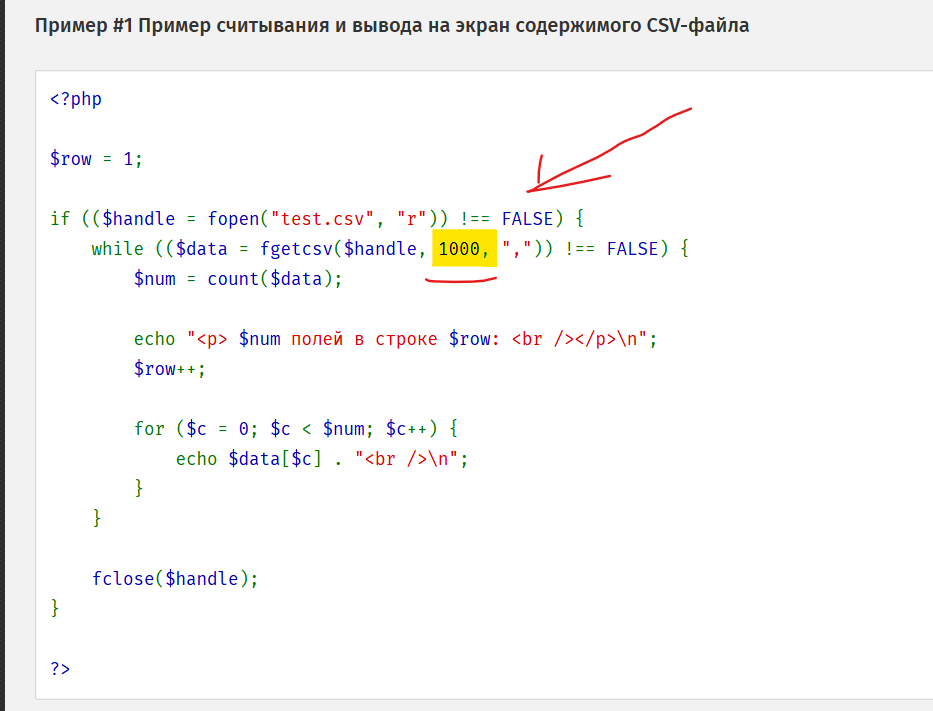Click the closing '?>' tag
Viewport: 933px width, 711px height.
coord(60,669)
